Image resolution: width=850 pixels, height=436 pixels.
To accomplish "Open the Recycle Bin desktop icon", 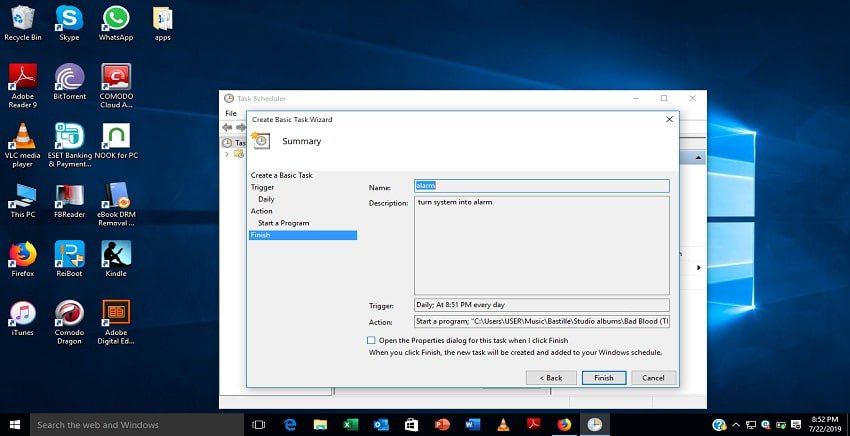I will (23, 23).
